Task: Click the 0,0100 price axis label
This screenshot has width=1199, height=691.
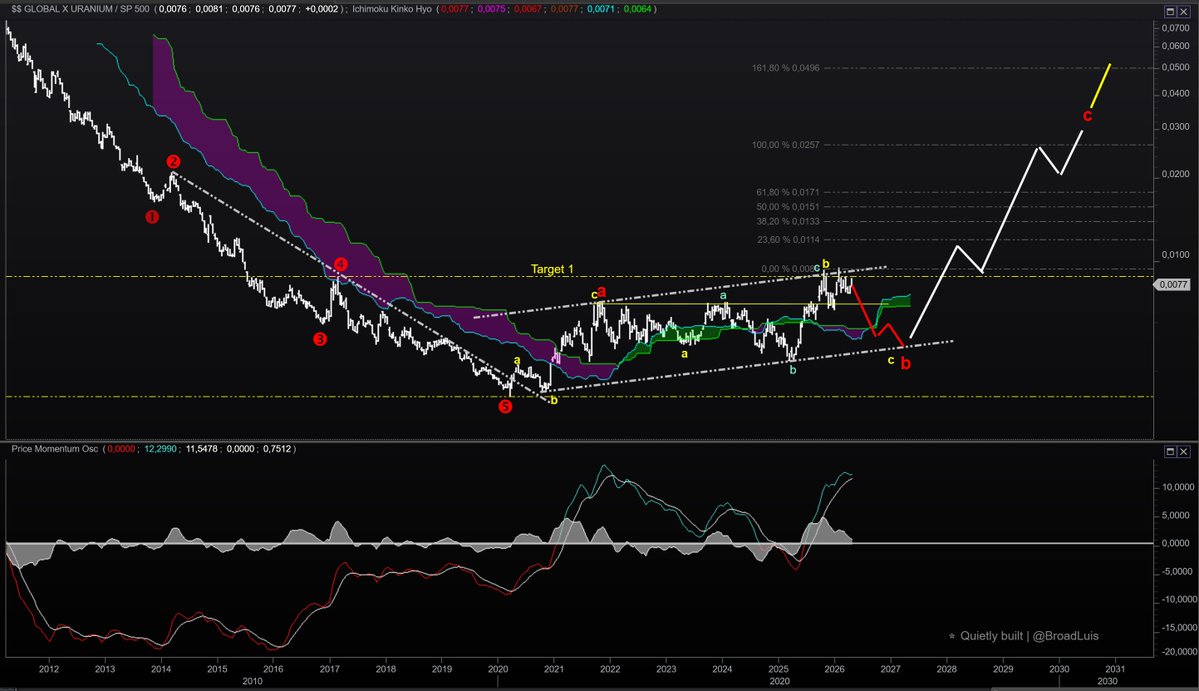Action: (x=1175, y=255)
